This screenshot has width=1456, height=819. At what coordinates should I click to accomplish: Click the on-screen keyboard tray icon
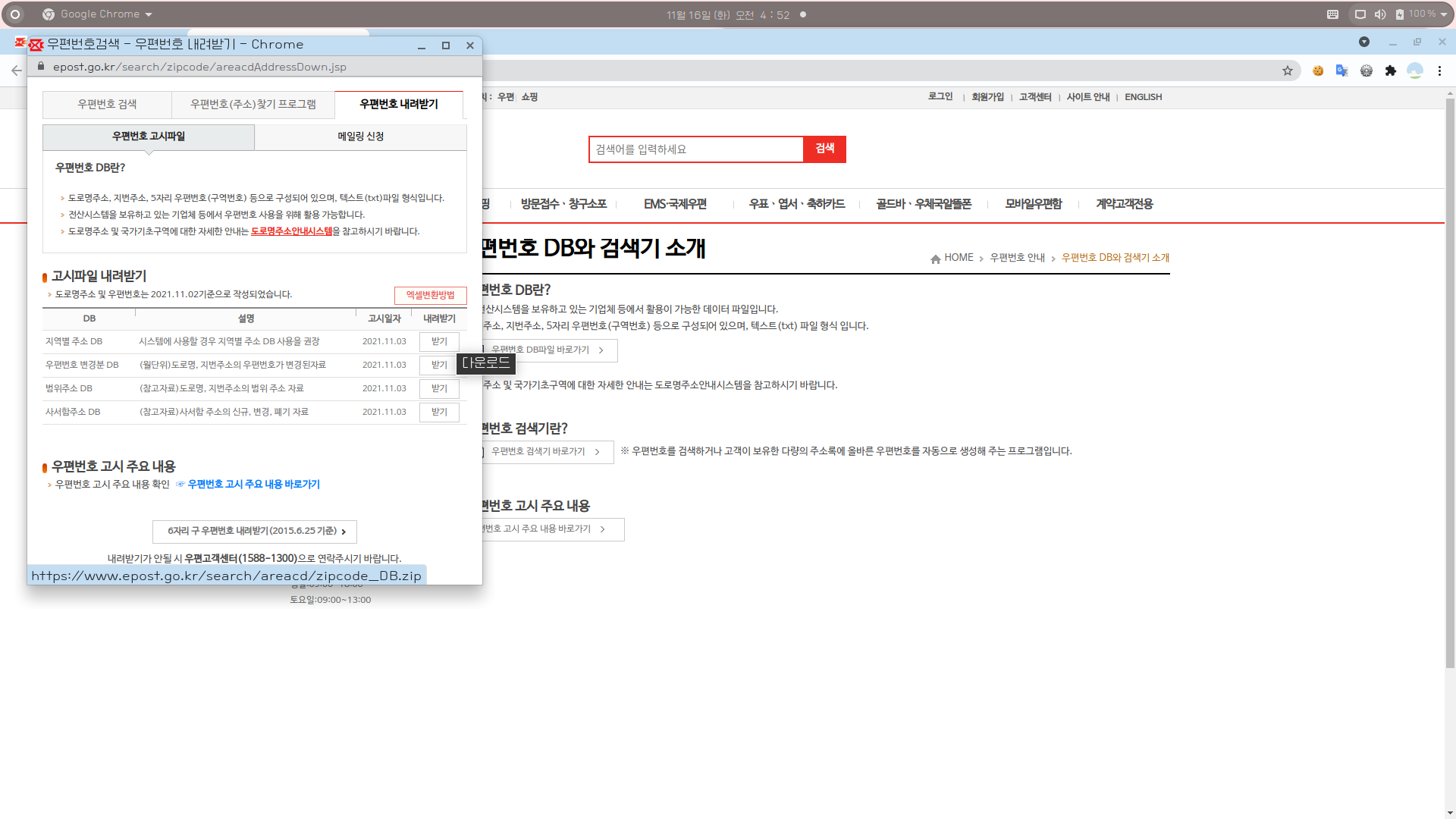pos(1332,14)
